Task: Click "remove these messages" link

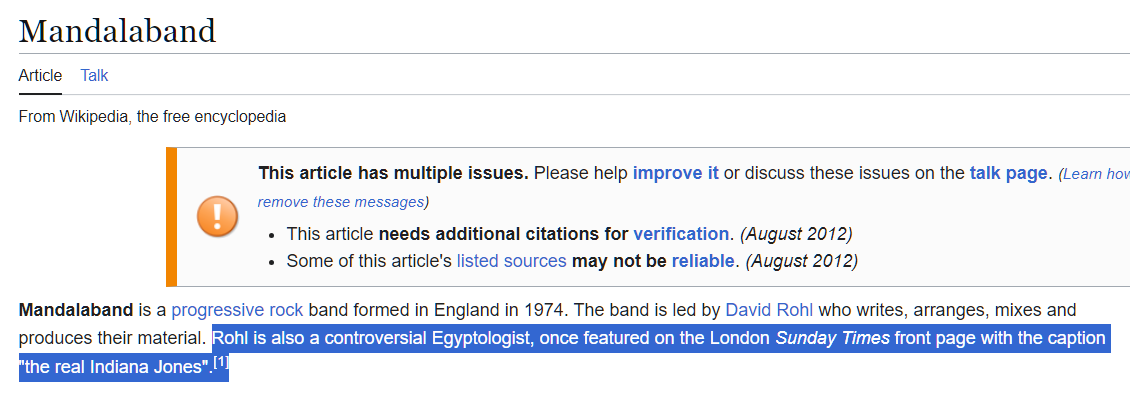Action: [x=341, y=202]
